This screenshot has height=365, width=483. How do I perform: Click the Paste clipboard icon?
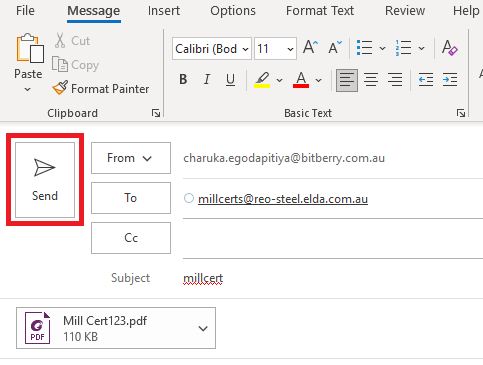point(30,48)
